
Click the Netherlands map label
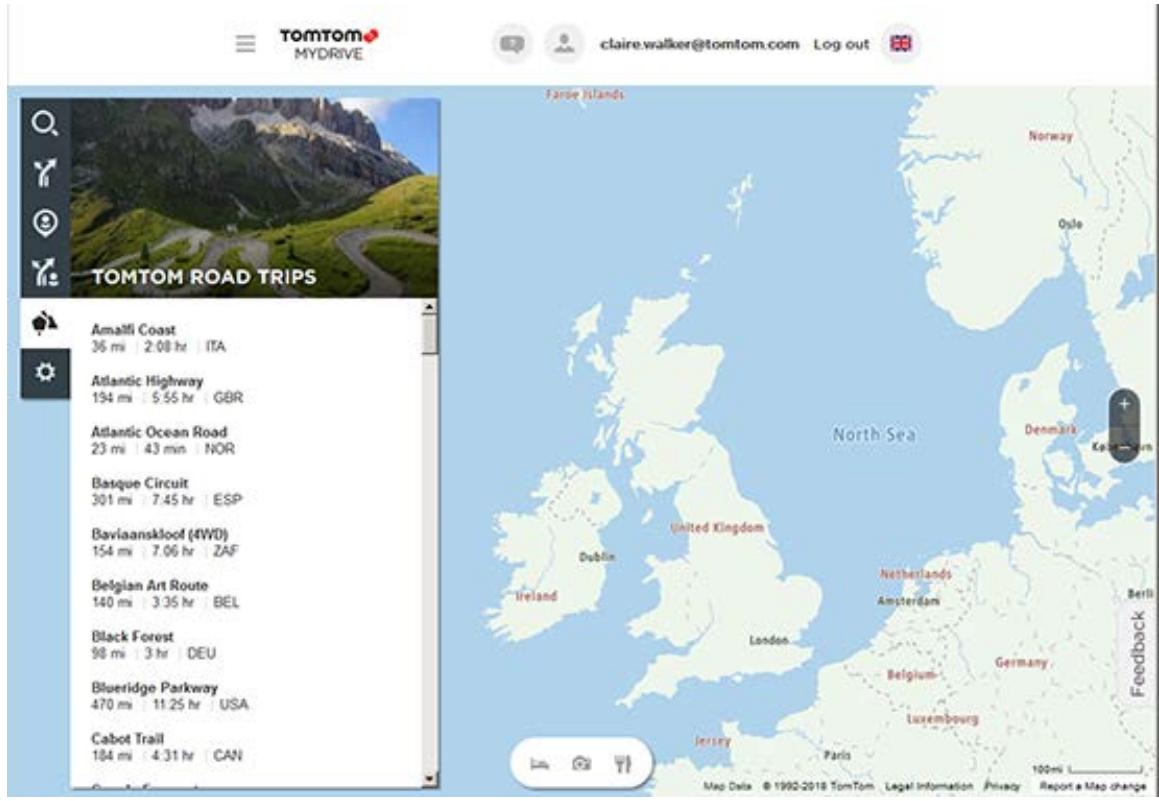pyautogui.click(x=915, y=574)
